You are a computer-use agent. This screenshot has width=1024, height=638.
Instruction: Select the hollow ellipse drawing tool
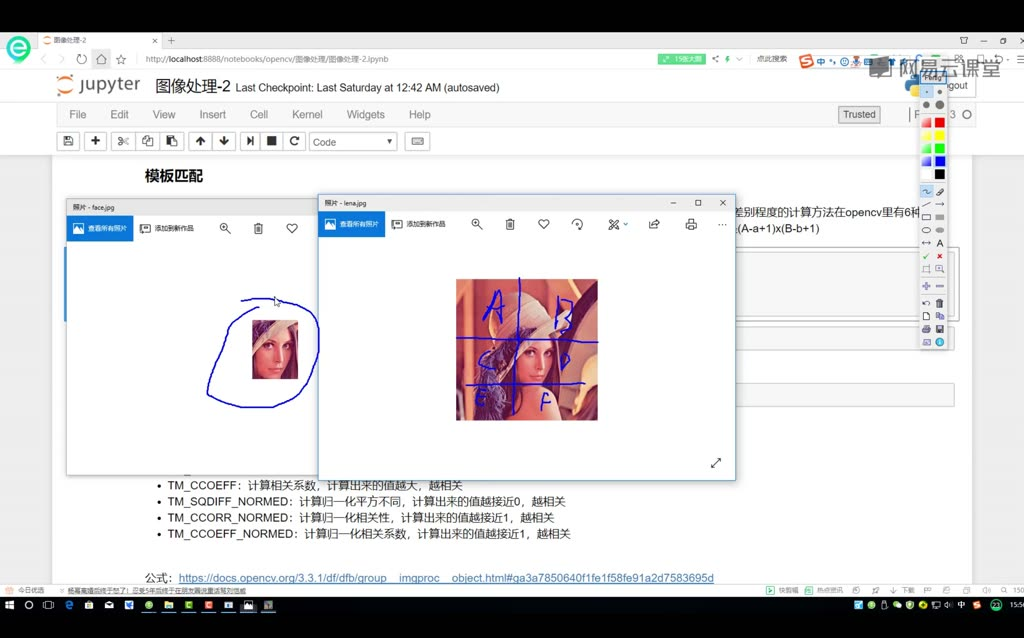[x=926, y=230]
